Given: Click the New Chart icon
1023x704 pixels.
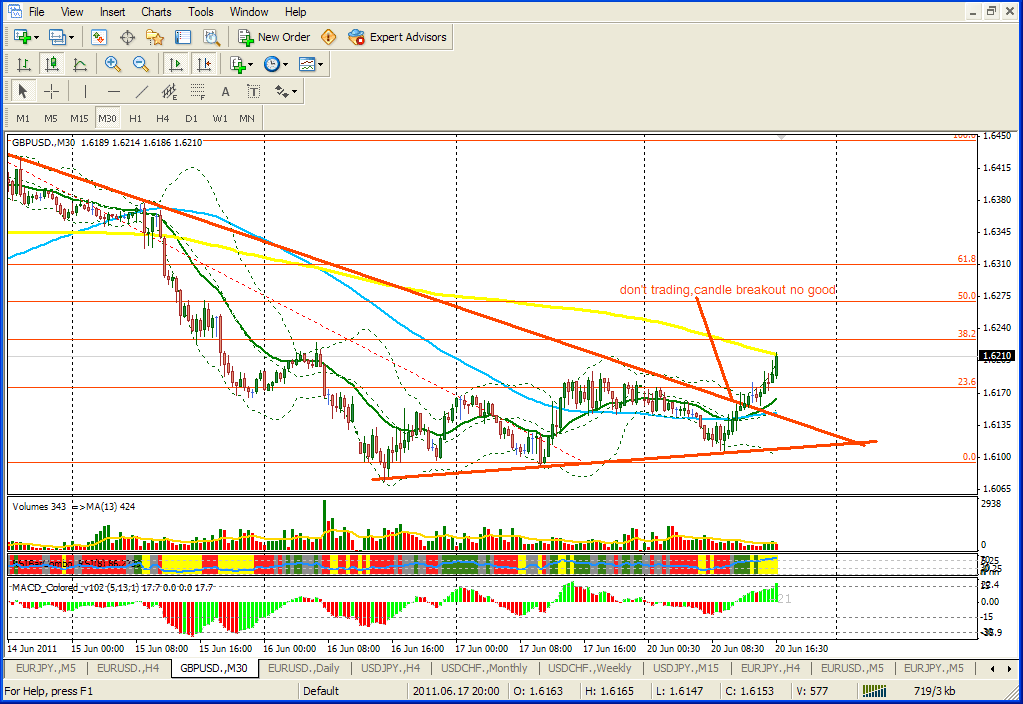Looking at the screenshot, I should click(x=22, y=37).
